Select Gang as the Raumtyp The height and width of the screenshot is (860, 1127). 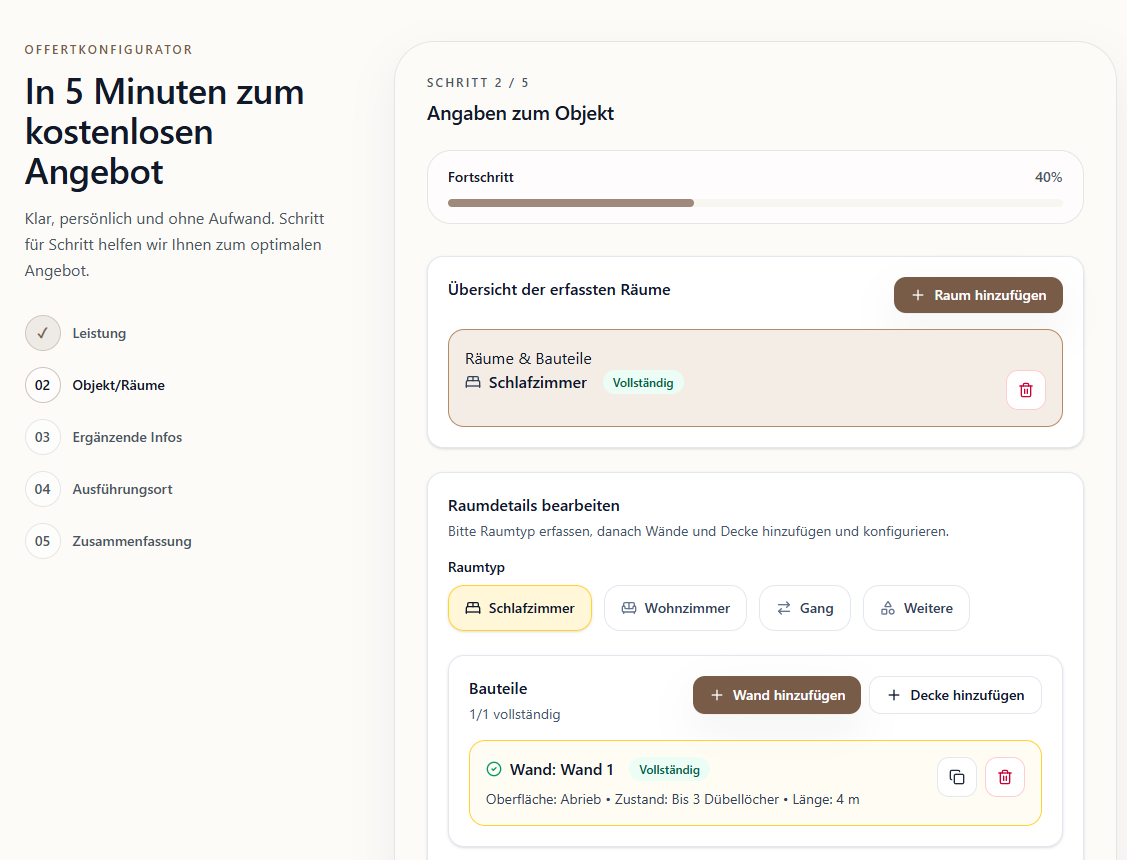(x=805, y=608)
